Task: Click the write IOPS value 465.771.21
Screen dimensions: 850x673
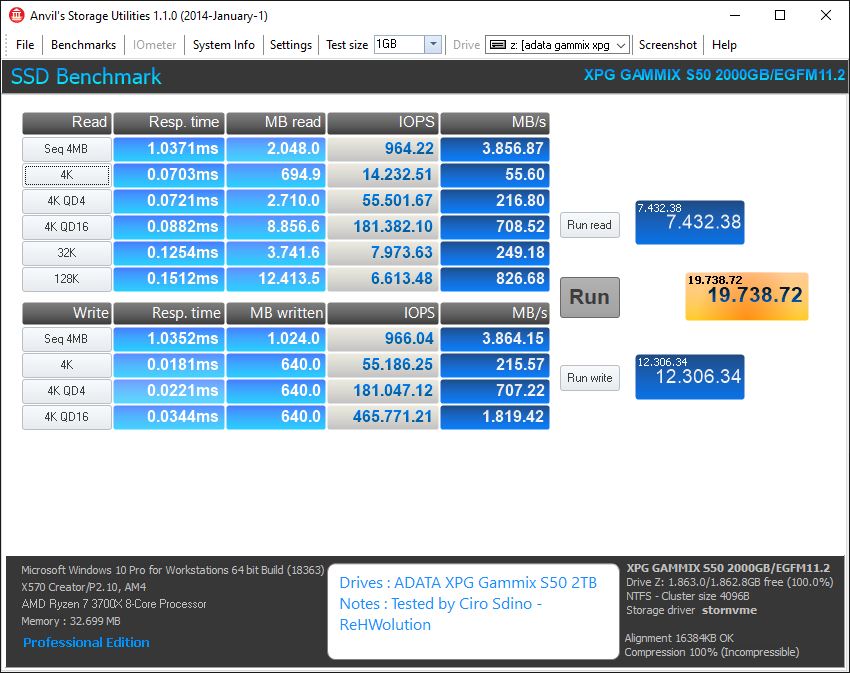Action: click(x=383, y=417)
